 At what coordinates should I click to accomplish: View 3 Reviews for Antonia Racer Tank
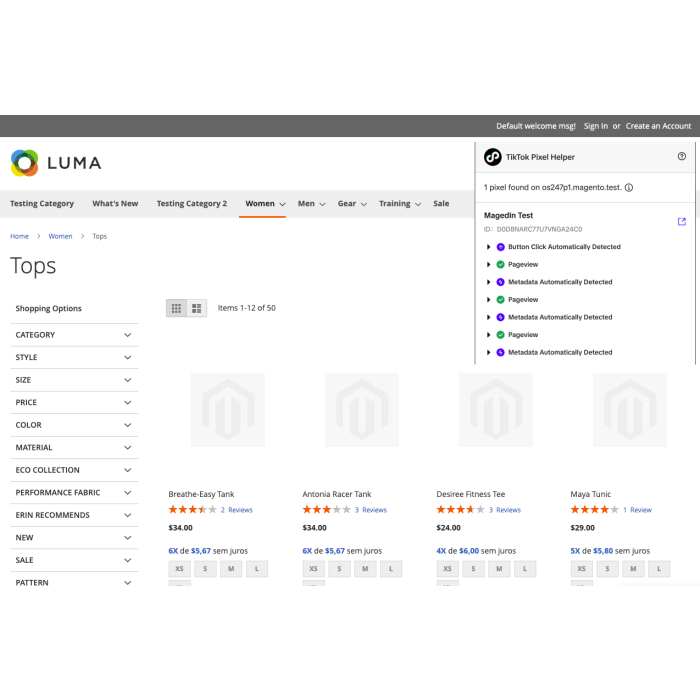371,510
